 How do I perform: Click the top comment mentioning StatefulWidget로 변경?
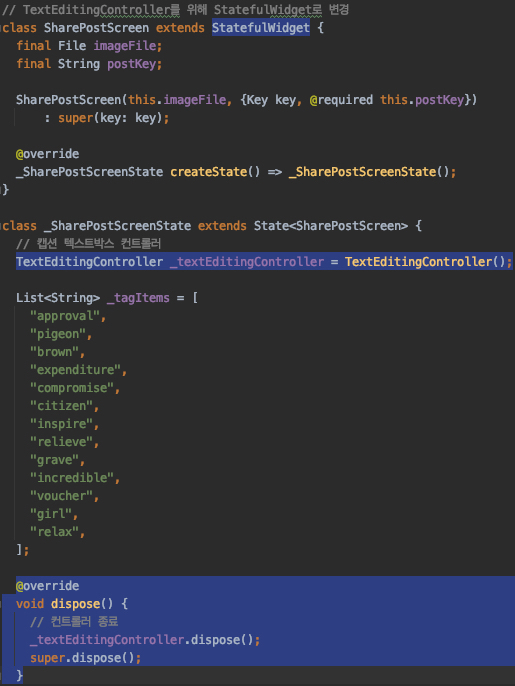[175, 10]
